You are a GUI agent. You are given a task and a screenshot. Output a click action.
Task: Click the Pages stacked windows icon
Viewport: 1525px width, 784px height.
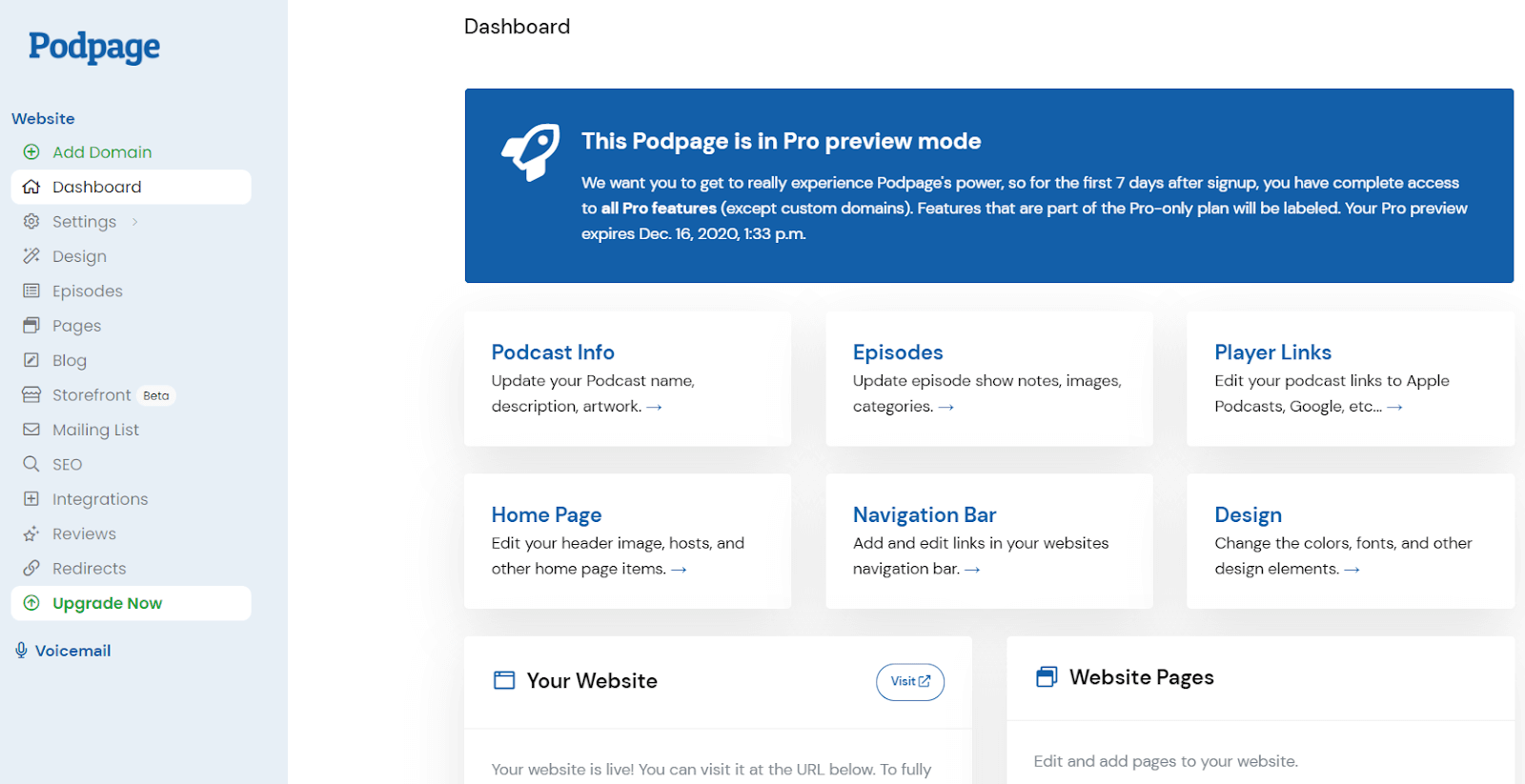click(31, 326)
